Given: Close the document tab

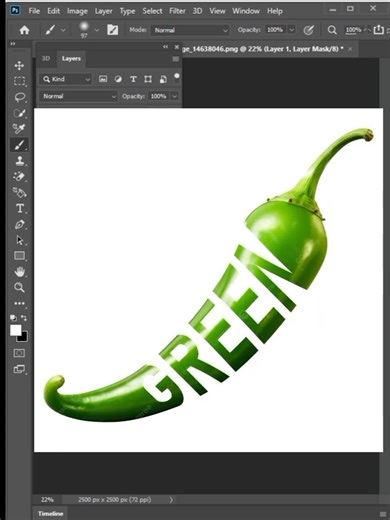Looking at the screenshot, I should [350, 49].
